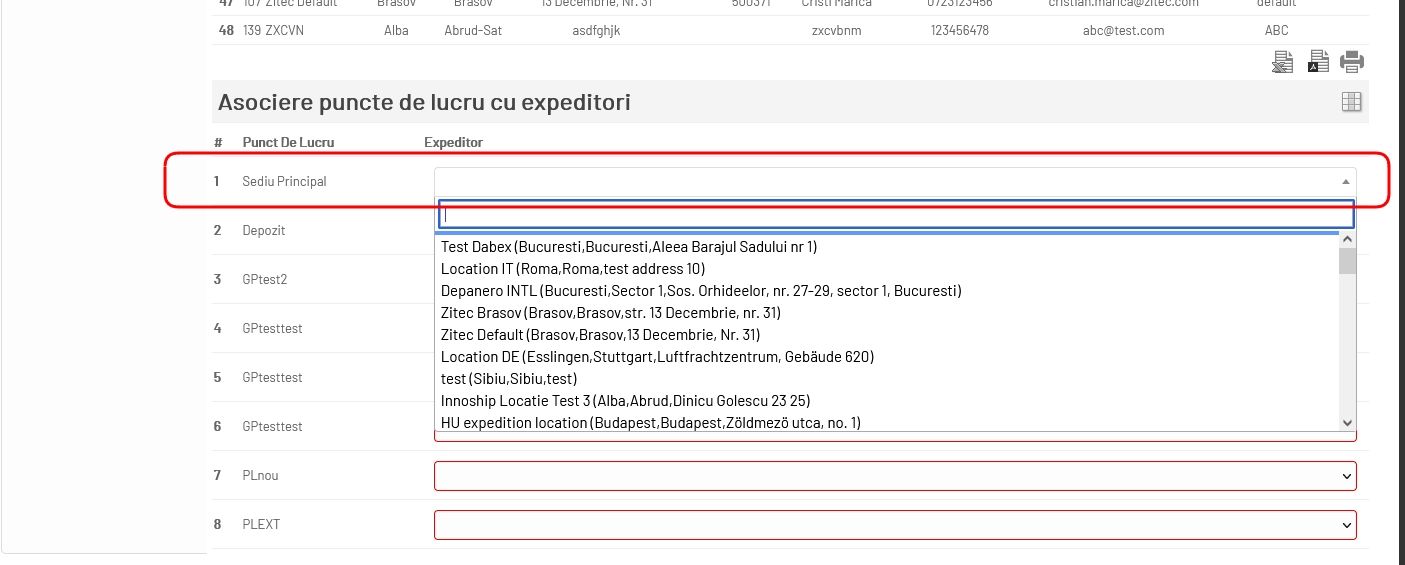The width and height of the screenshot is (1405, 565).
Task: Select Location DE Esslingen option
Action: tap(657, 357)
